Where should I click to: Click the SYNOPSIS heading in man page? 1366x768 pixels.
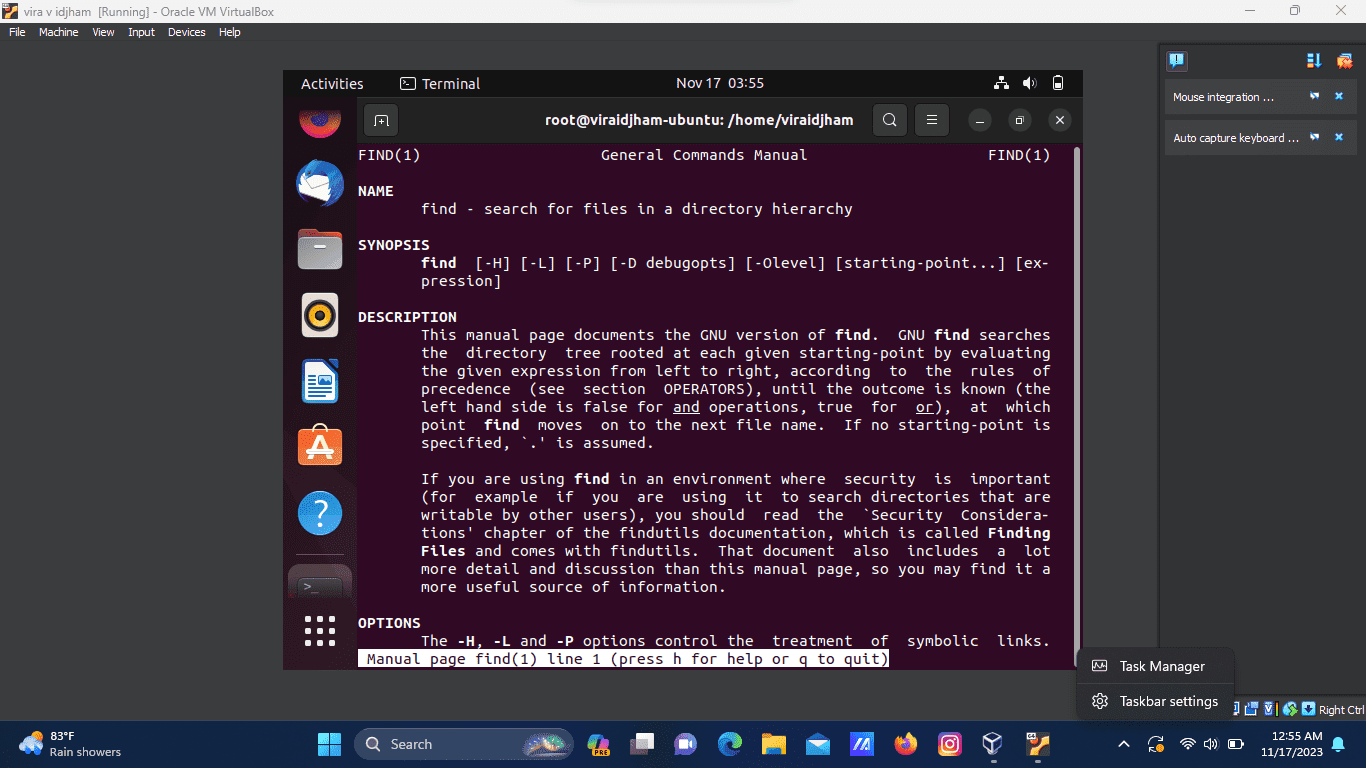click(394, 245)
